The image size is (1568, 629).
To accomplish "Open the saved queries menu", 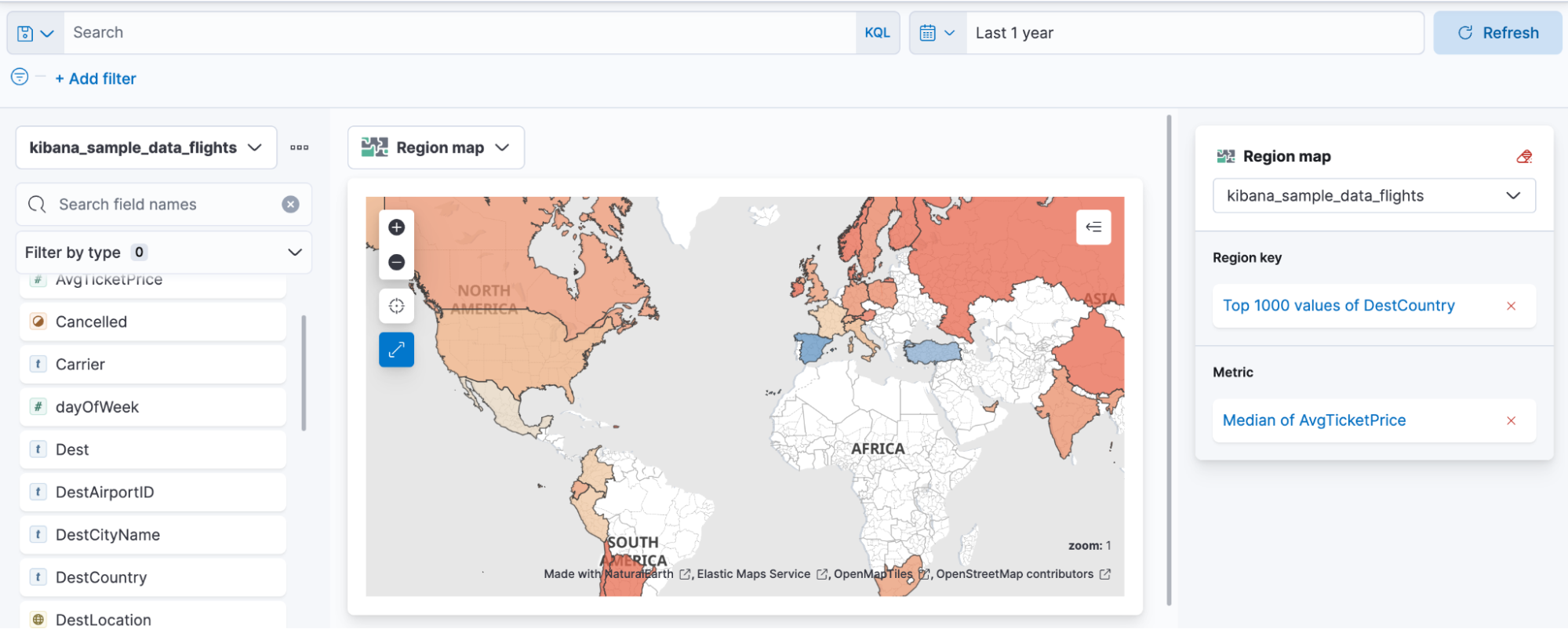I will pos(35,33).
